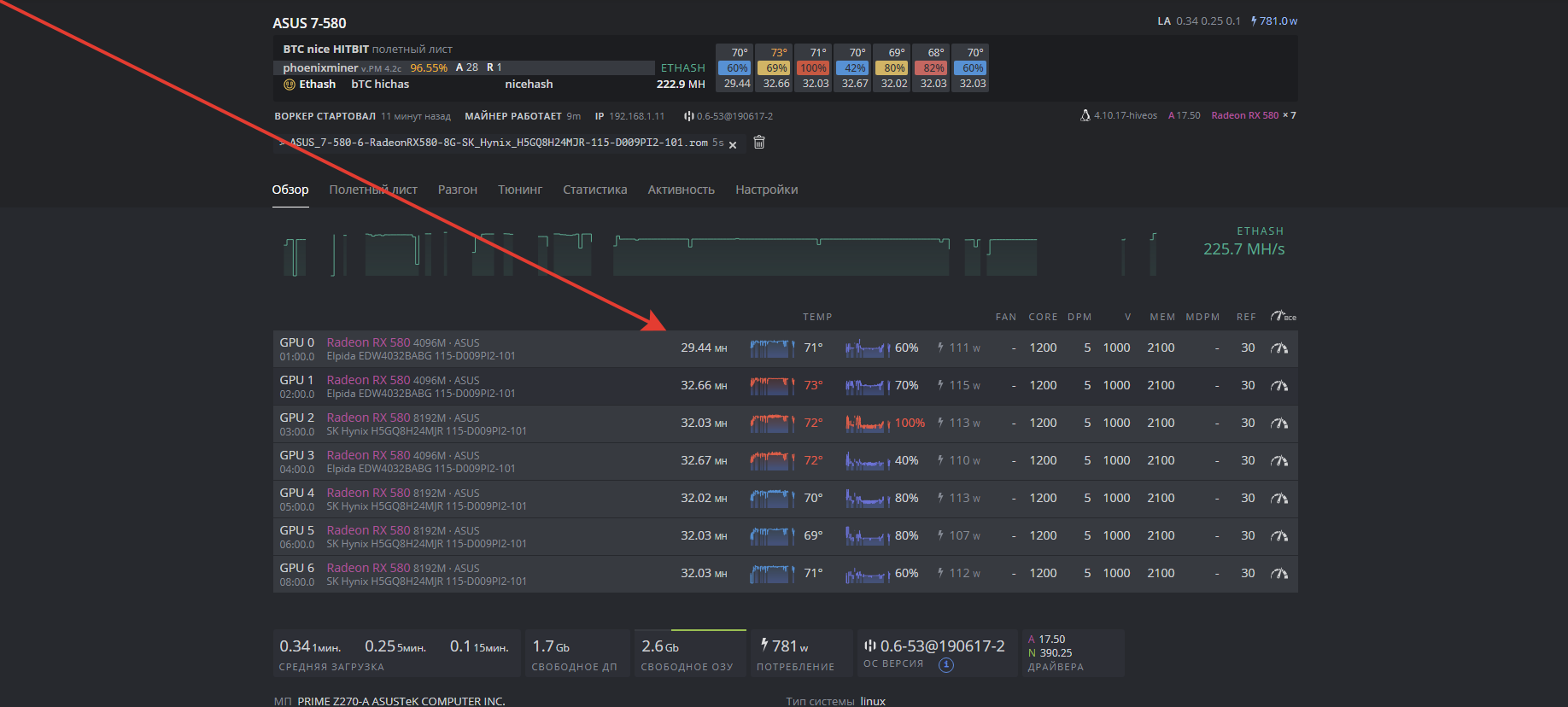Screen dimensions: 1568x707
Task: Delete the ROM message with trash icon
Action: coord(759,143)
